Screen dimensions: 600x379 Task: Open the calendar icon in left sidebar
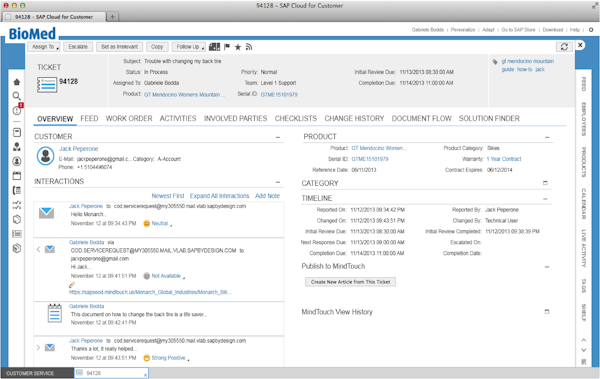tap(16, 176)
